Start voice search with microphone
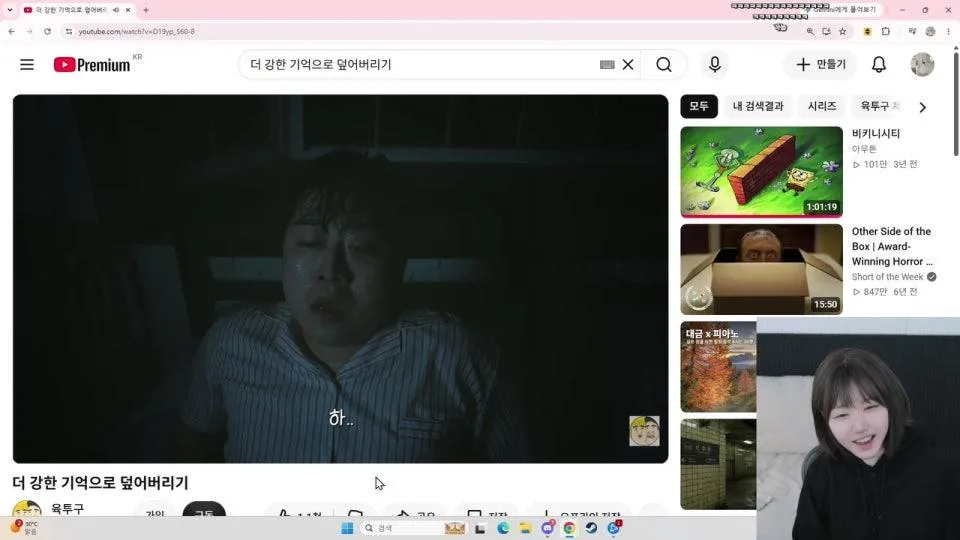Viewport: 960px width, 540px height. pyautogui.click(x=714, y=64)
